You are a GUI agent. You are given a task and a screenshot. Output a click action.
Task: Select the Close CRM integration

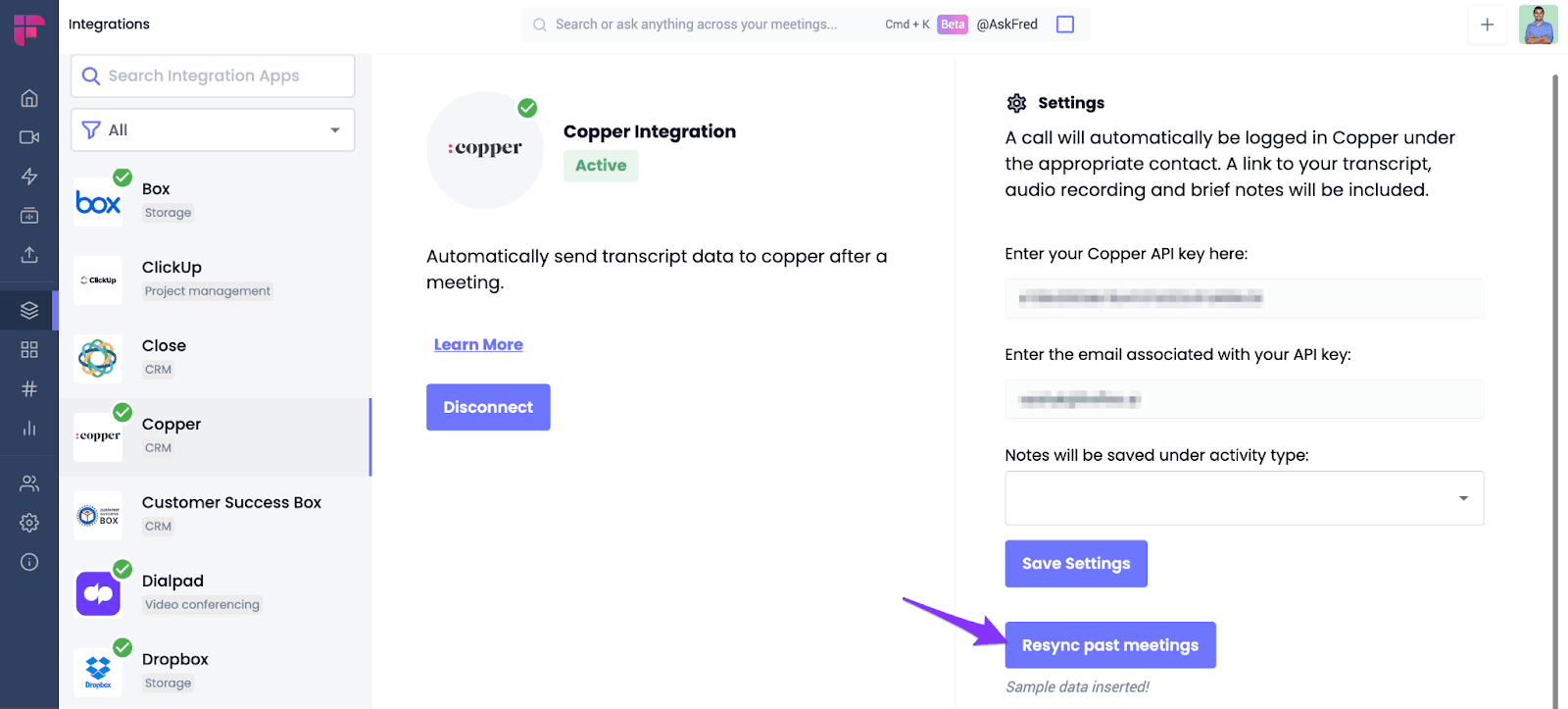coord(216,359)
